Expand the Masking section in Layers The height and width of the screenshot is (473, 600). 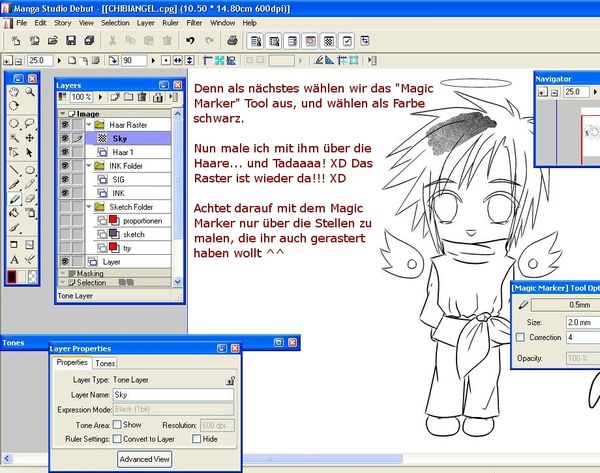[x=62, y=273]
